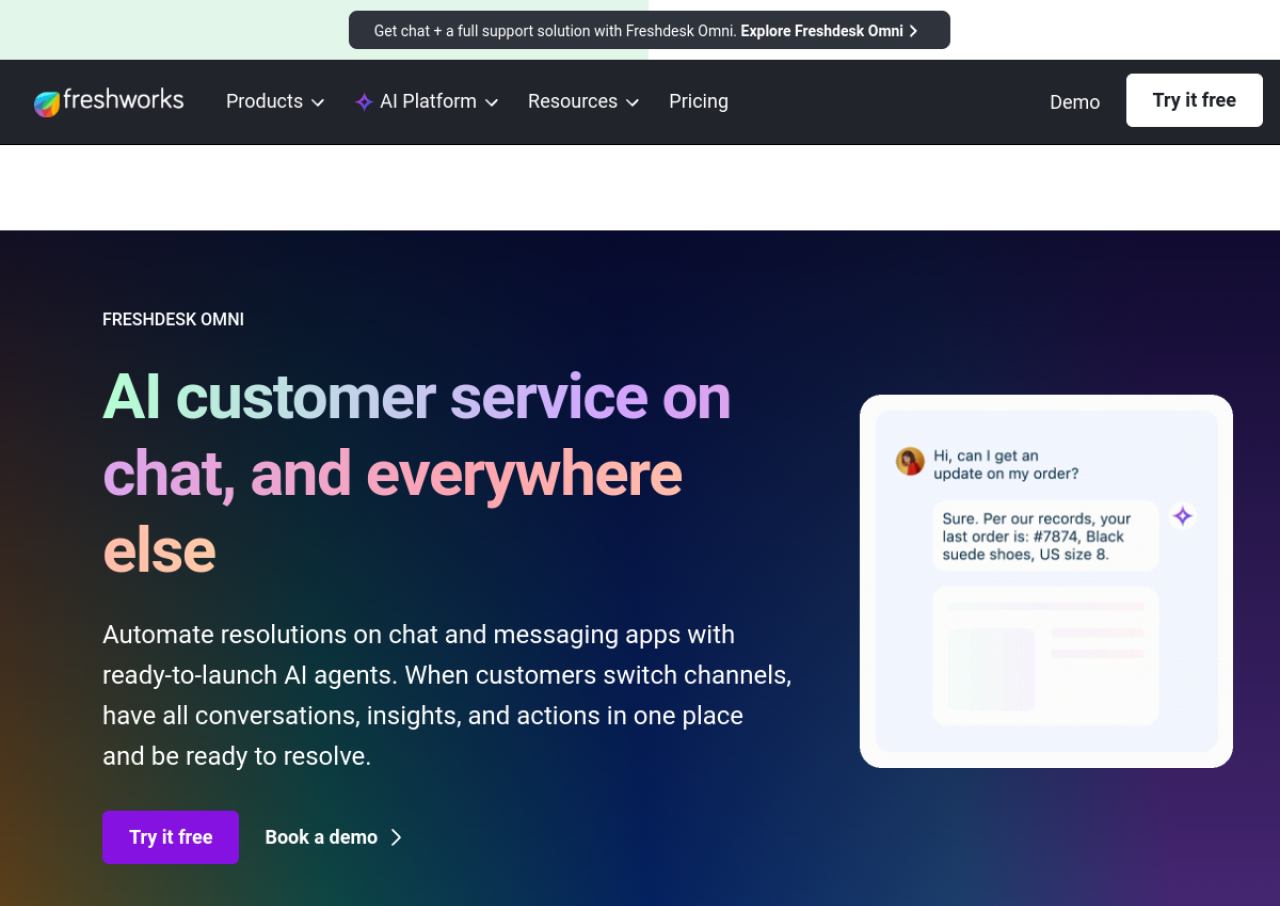Screen dimensions: 1280x906
Task: Click the arrow after Explore Freshdesk Omni
Action: 913,31
